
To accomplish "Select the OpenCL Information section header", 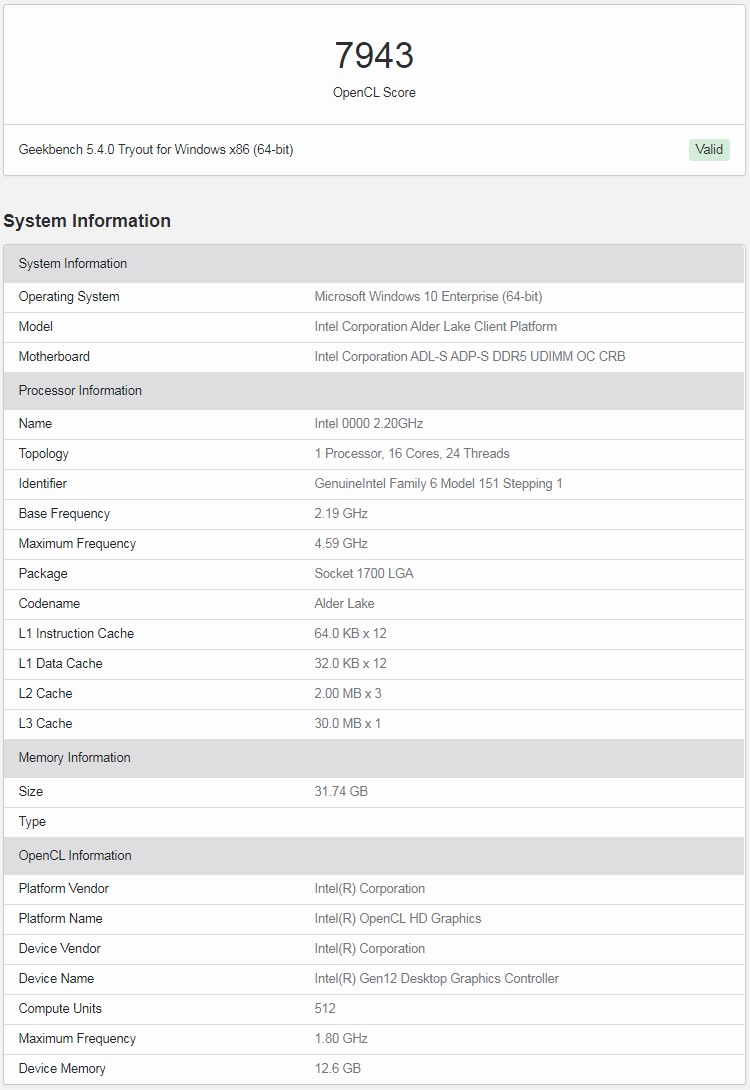I will pyautogui.click(x=75, y=856).
